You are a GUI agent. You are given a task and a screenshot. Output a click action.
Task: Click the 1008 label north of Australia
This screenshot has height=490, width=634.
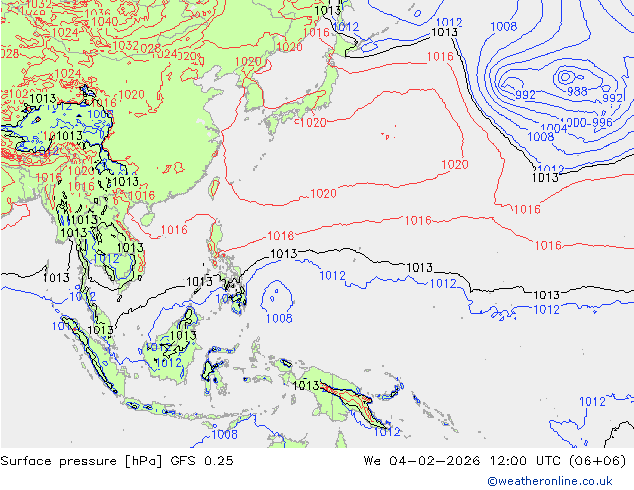[225, 435]
